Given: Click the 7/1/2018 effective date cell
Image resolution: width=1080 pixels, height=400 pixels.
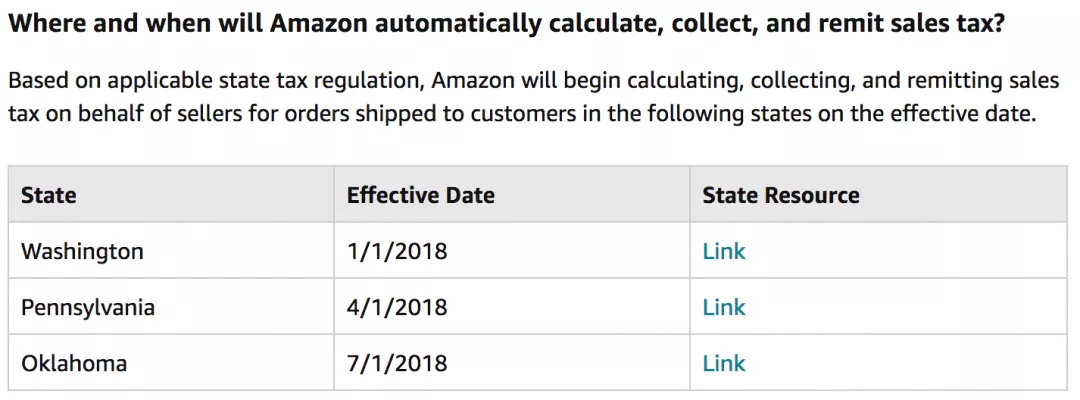Looking at the screenshot, I should [x=397, y=363].
